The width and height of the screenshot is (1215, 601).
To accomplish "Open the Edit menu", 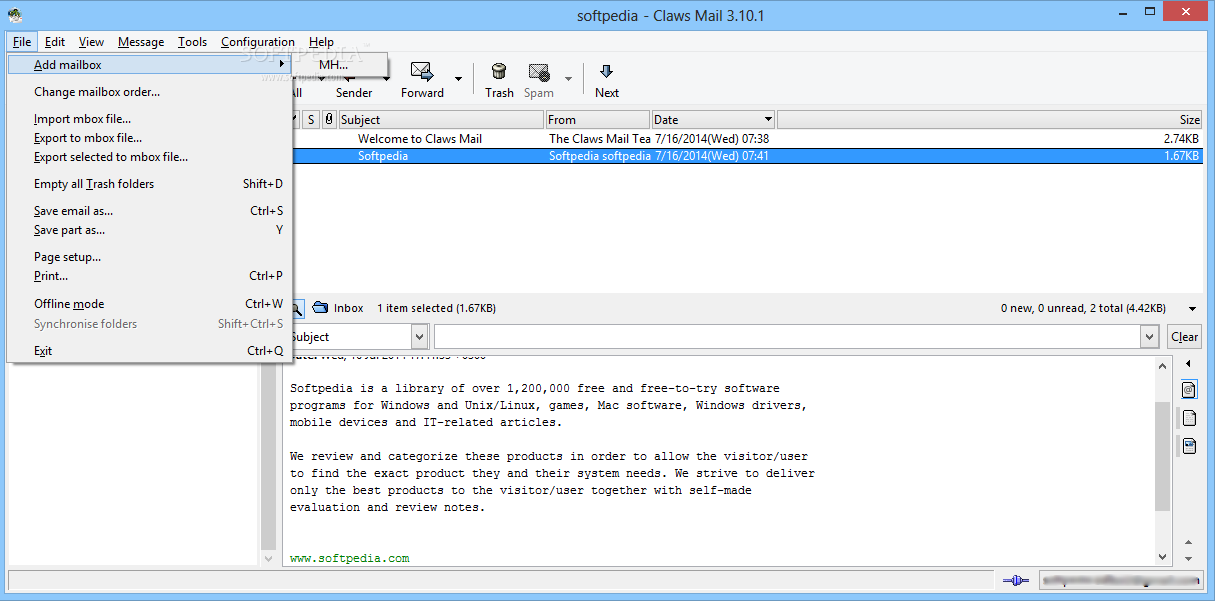I will pos(55,42).
